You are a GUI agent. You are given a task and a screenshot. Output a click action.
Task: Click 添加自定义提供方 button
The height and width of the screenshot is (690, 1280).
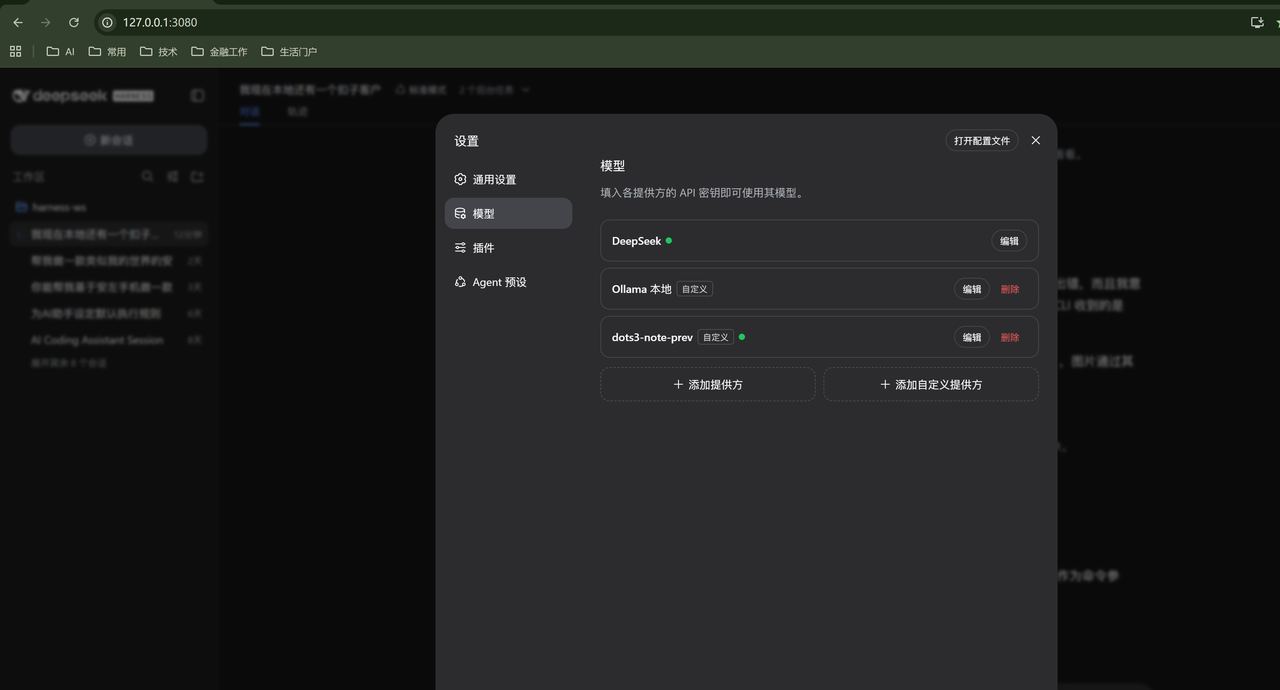pos(931,384)
